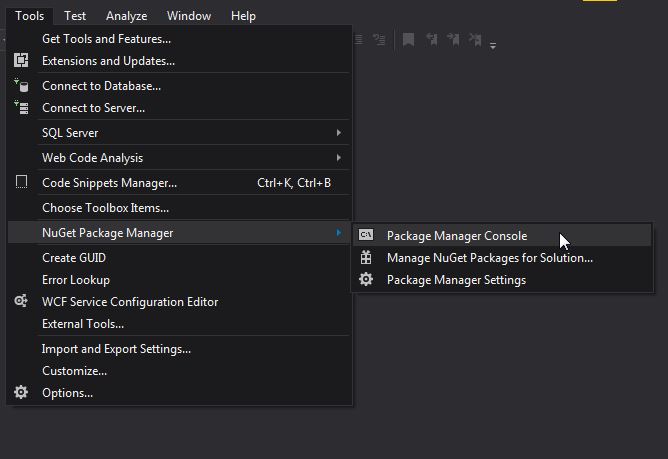Click the NuGet Package Manager submenu arrow
The height and width of the screenshot is (459, 668).
click(x=339, y=233)
